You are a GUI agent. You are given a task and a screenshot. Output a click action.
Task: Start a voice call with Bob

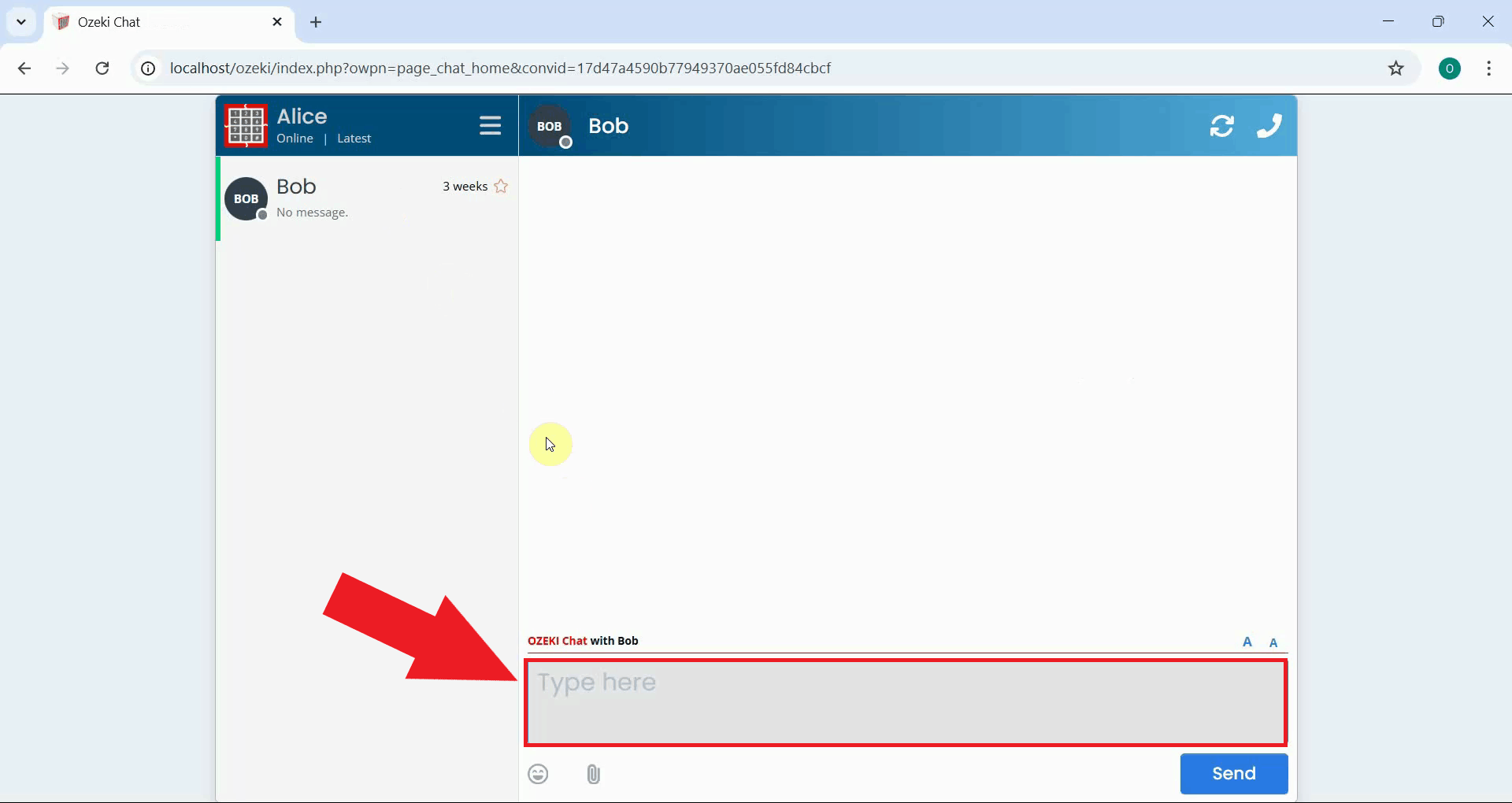1269,126
